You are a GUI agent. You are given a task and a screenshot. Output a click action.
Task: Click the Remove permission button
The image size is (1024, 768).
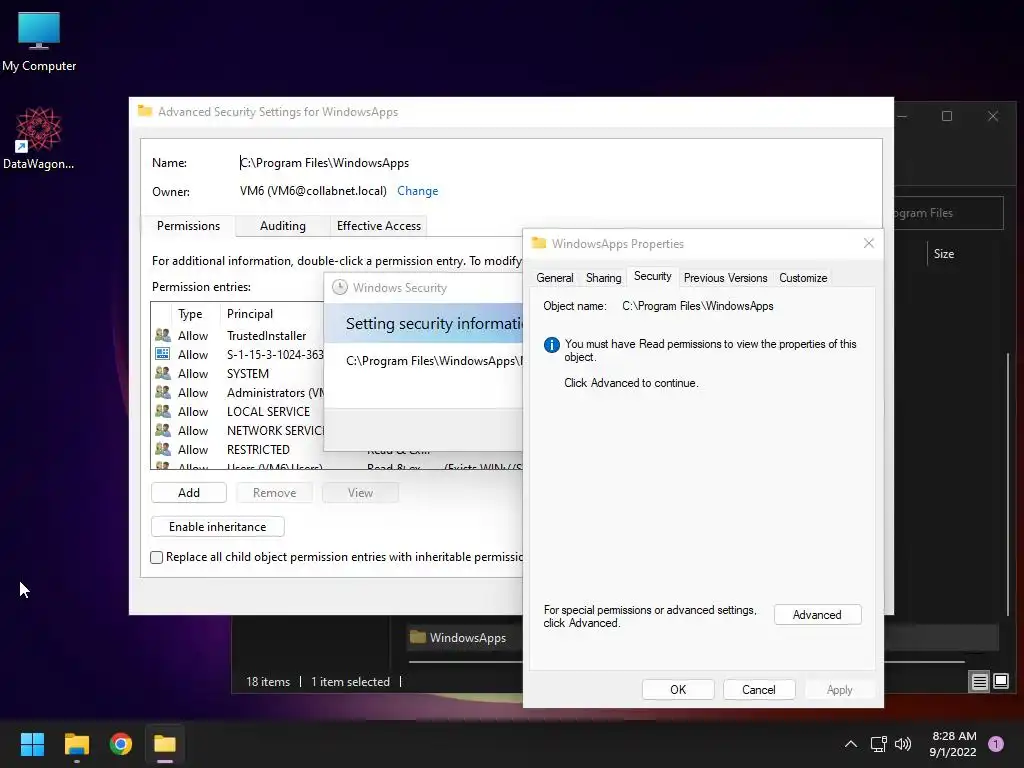[x=274, y=492]
